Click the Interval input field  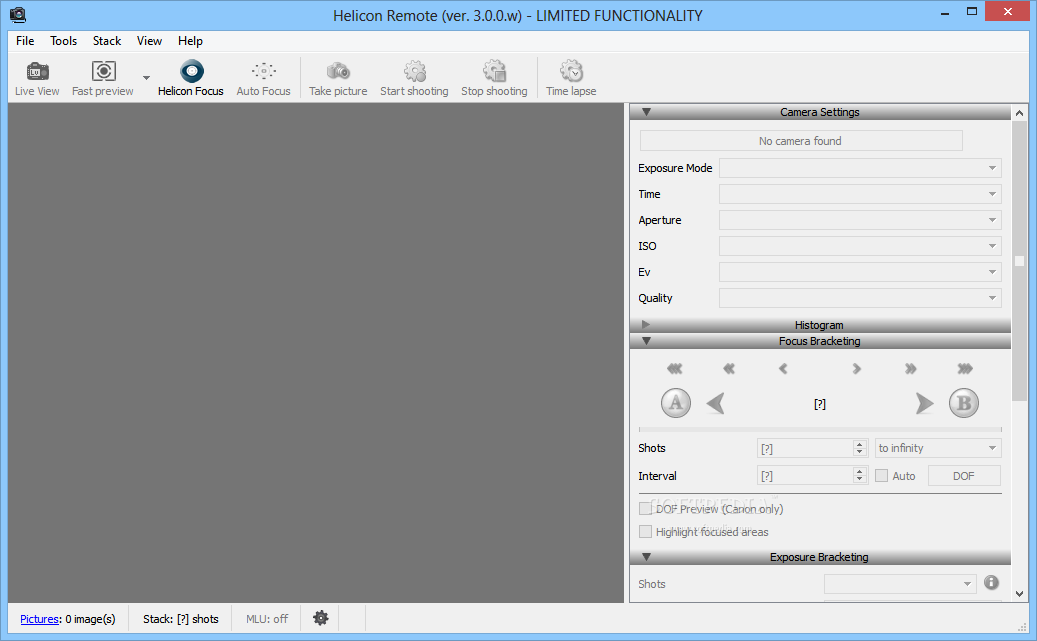coord(805,476)
